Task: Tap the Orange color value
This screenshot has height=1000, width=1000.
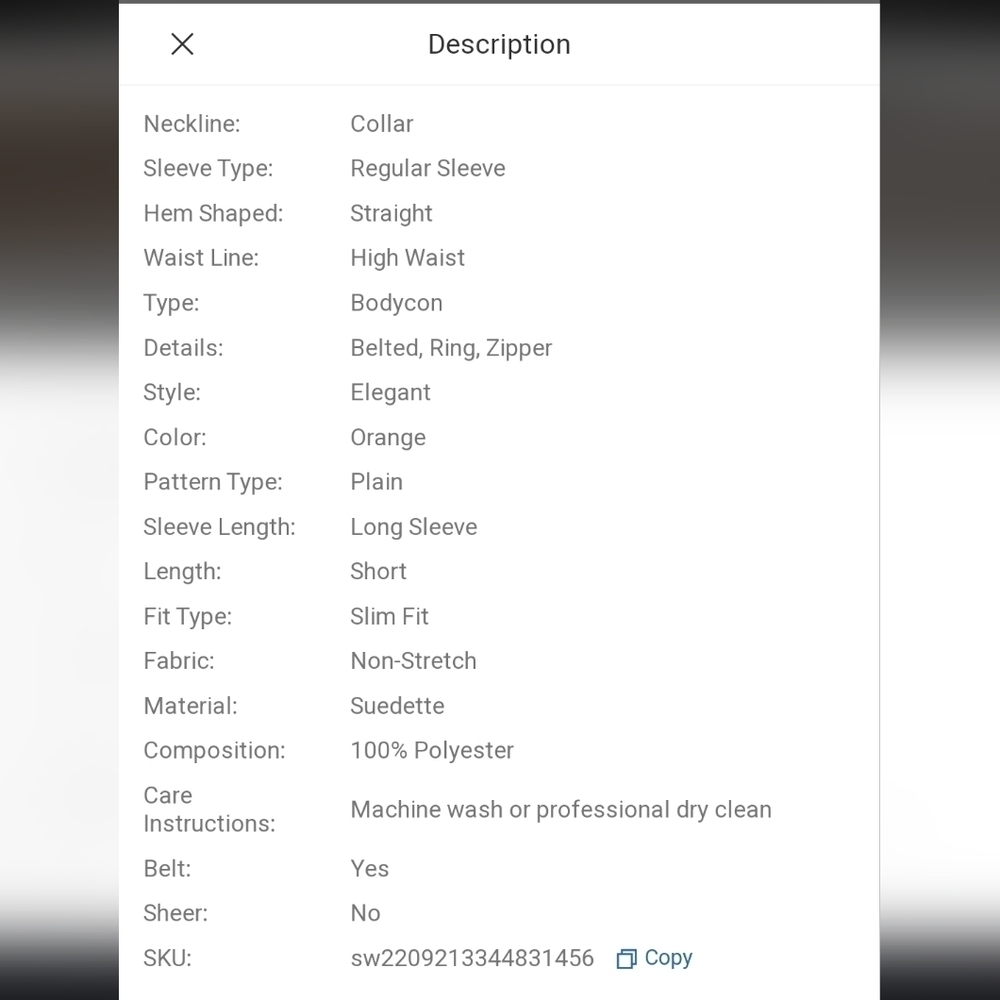Action: [388, 438]
